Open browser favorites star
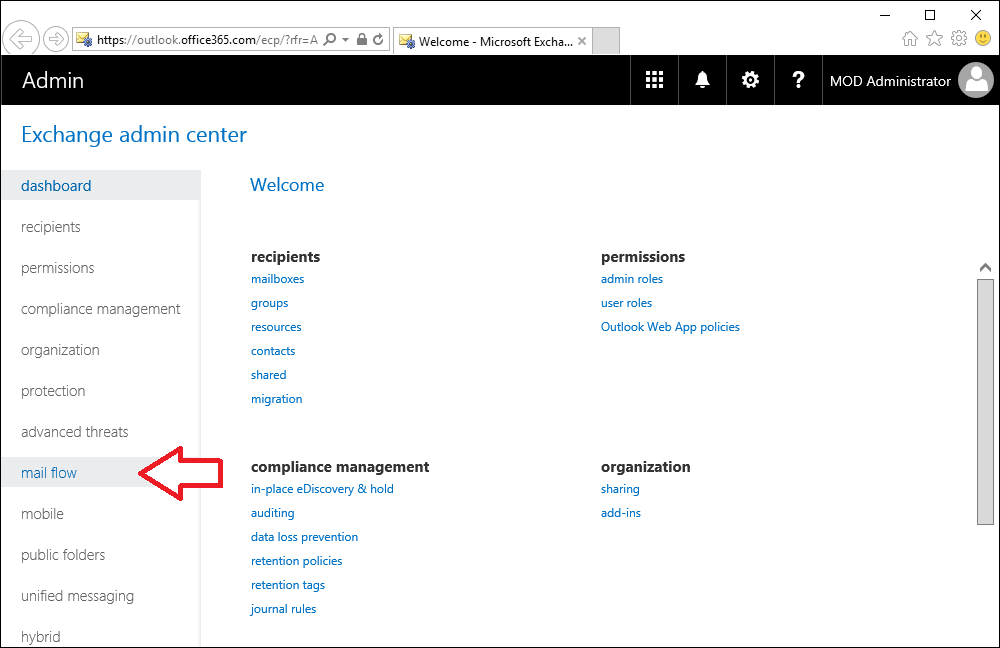The height and width of the screenshot is (648, 1000). coord(934,39)
